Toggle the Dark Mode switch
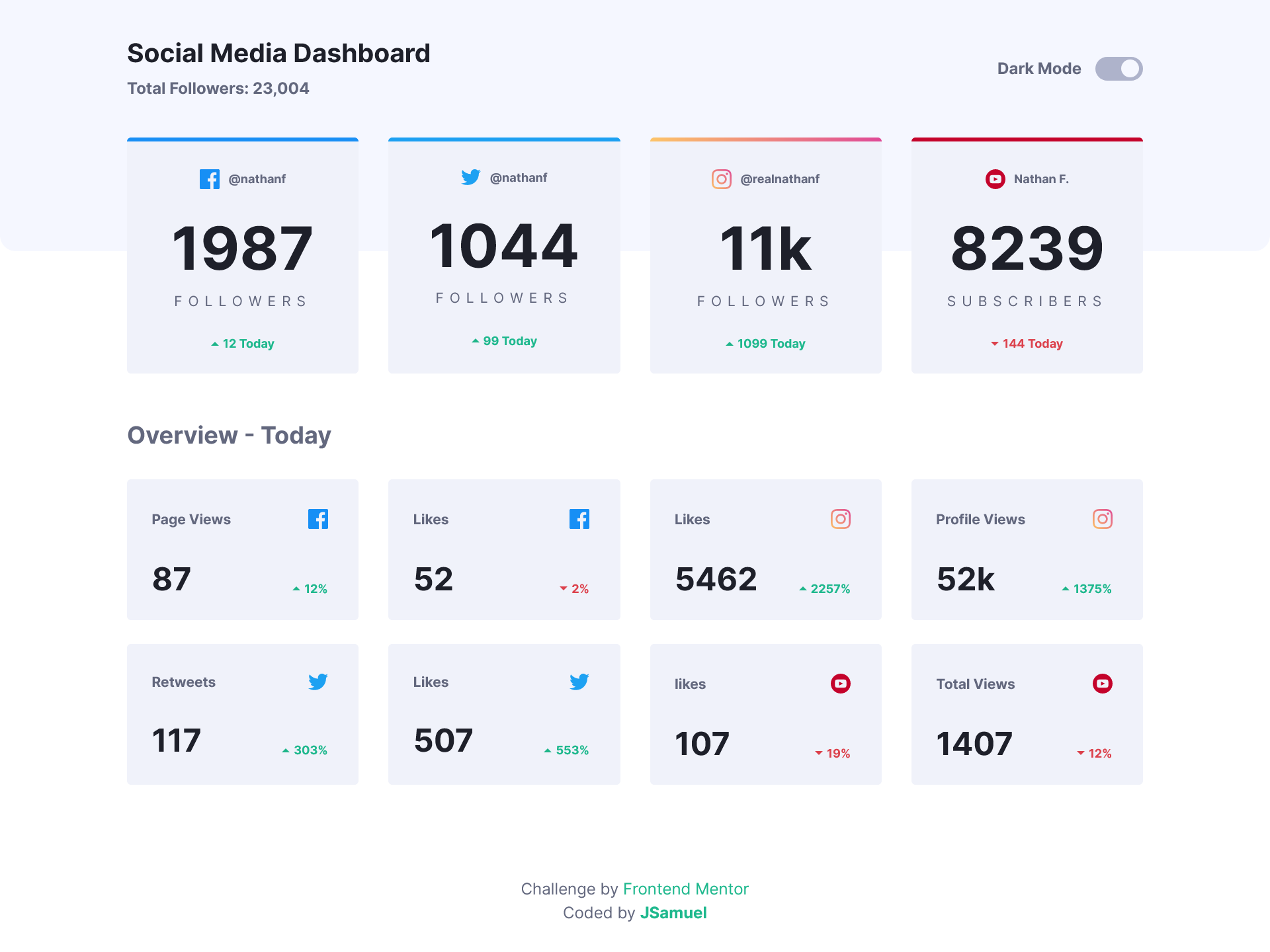 (x=1119, y=69)
